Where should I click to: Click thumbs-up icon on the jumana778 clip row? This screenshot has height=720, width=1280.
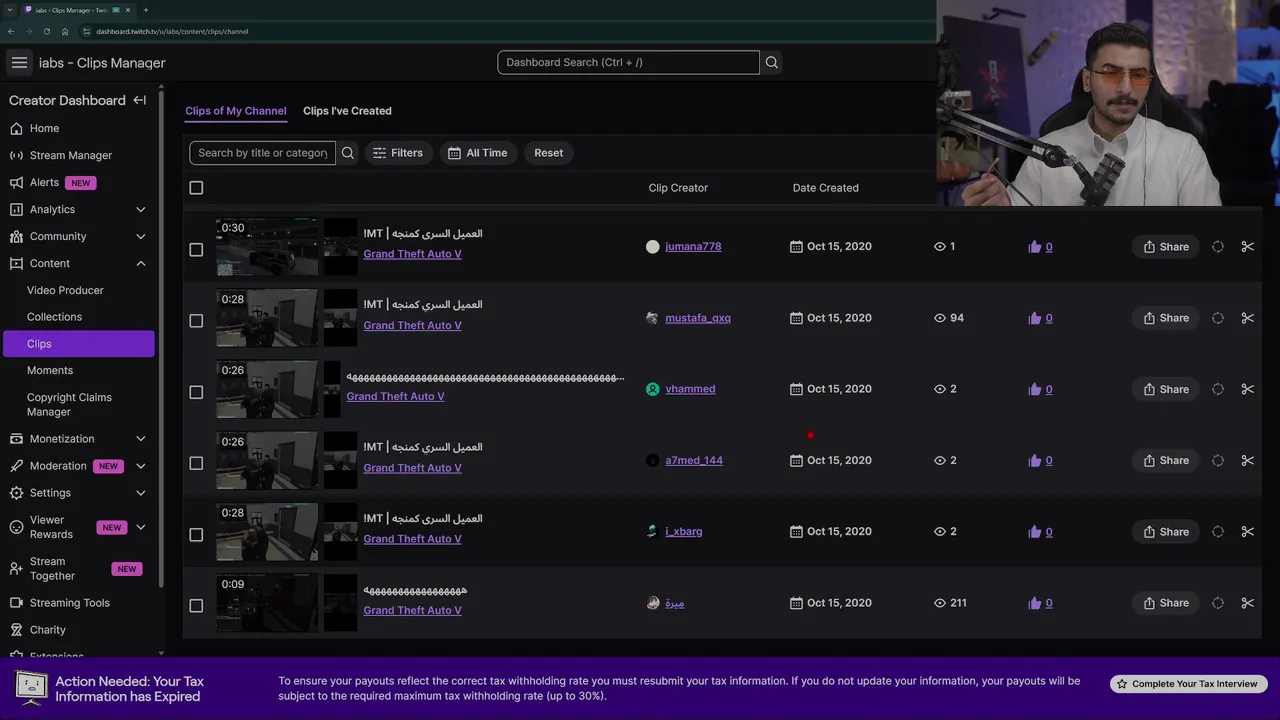[1035, 246]
